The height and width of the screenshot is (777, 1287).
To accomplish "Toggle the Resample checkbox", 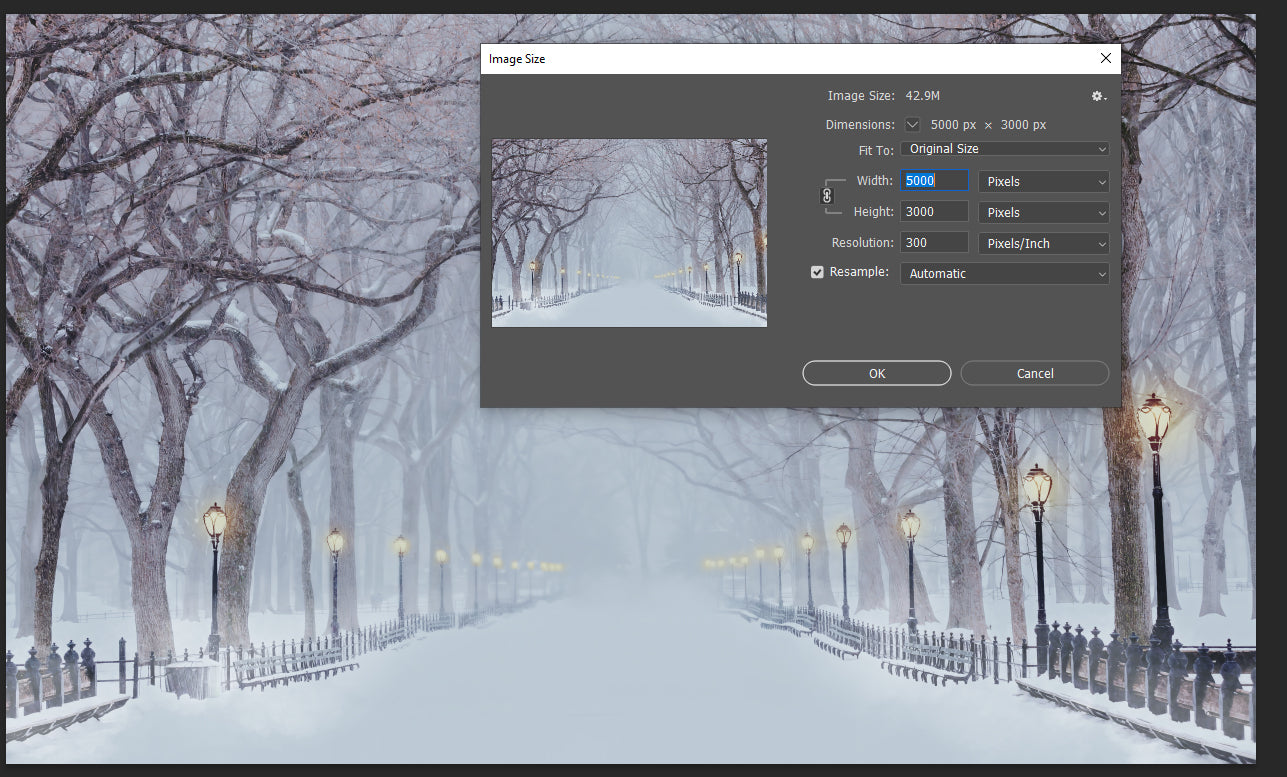I will [x=817, y=272].
